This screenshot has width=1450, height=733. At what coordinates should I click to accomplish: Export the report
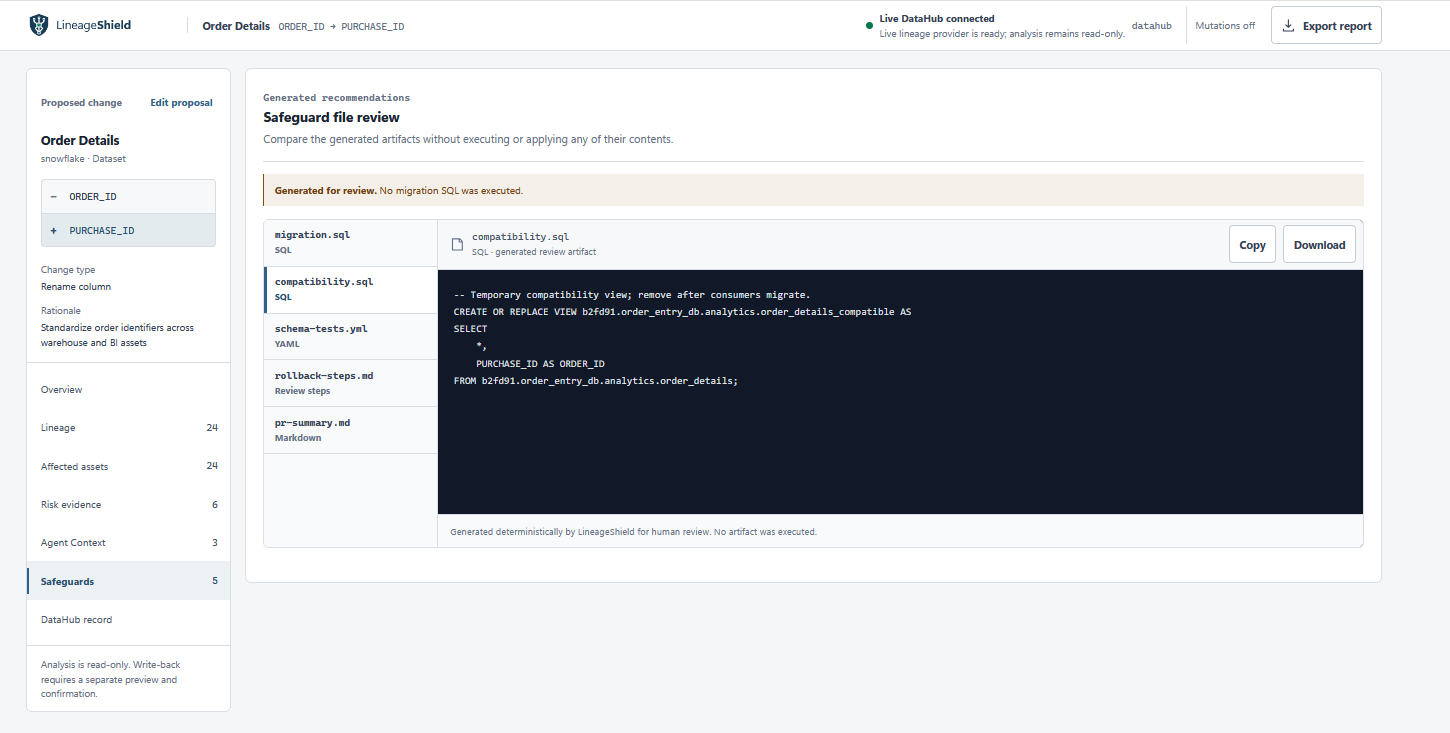(x=1326, y=26)
